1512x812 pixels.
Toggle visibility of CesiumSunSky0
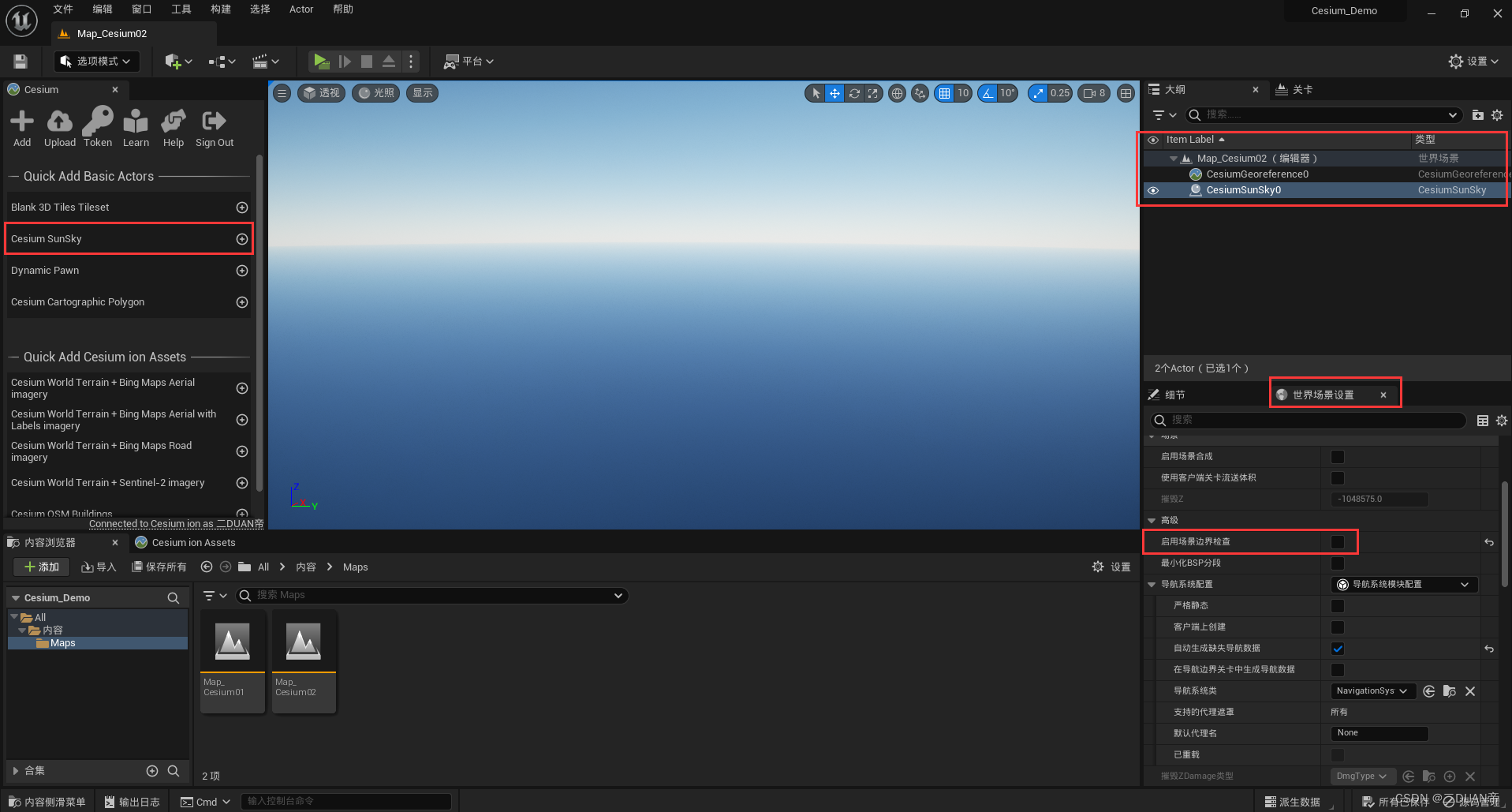point(1153,190)
